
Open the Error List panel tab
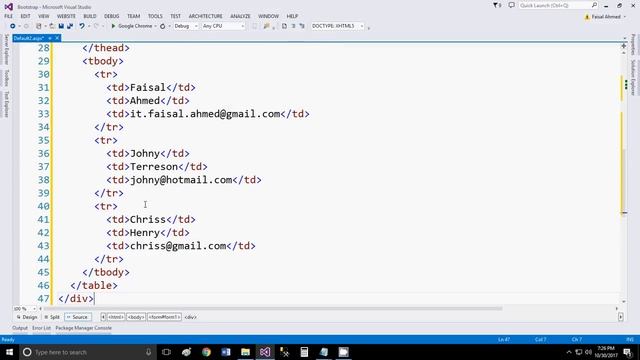[42, 328]
